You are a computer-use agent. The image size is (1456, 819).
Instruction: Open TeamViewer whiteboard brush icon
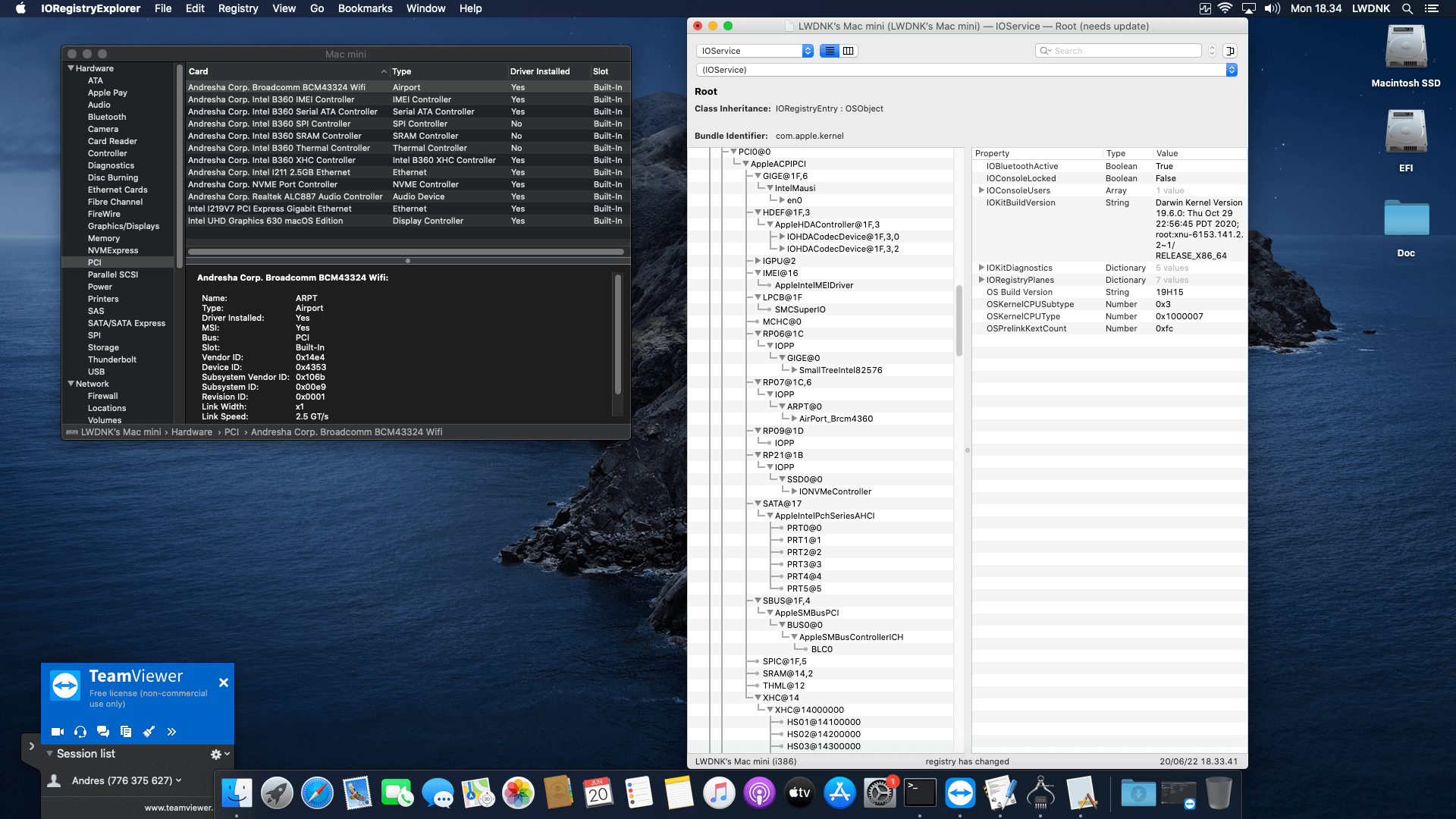click(149, 732)
